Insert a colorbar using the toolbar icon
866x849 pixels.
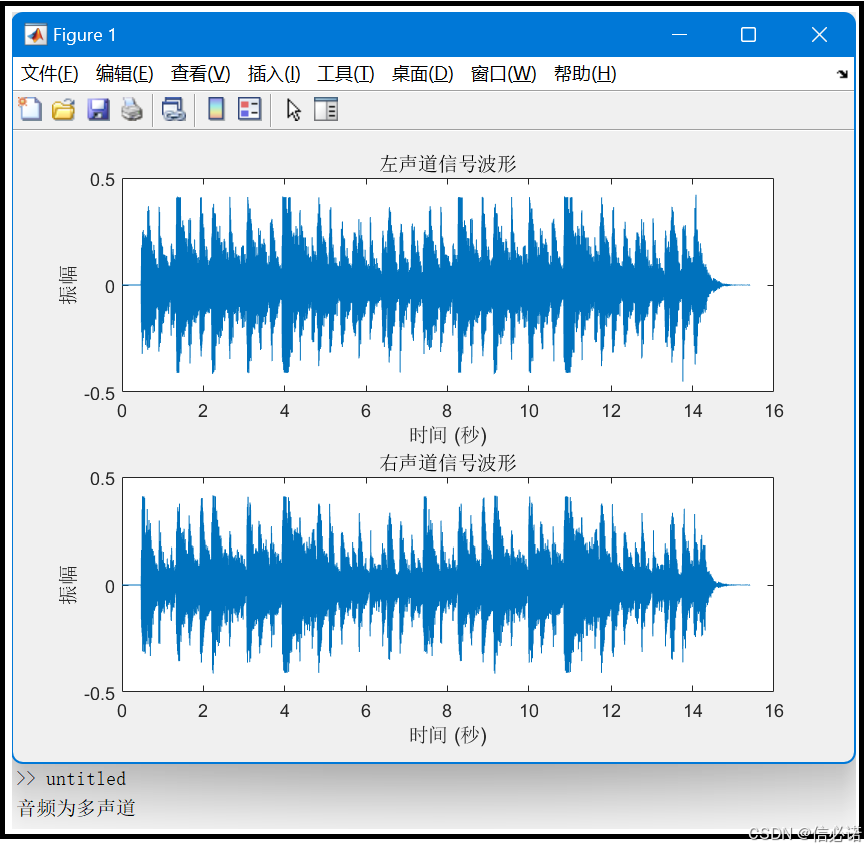[x=216, y=109]
